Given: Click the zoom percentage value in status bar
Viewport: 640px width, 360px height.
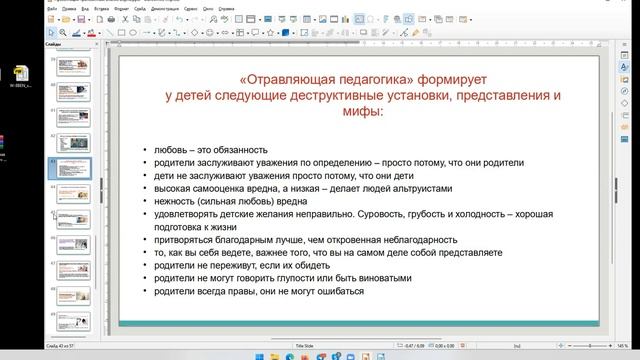Looking at the screenshot, I should click(x=622, y=346).
